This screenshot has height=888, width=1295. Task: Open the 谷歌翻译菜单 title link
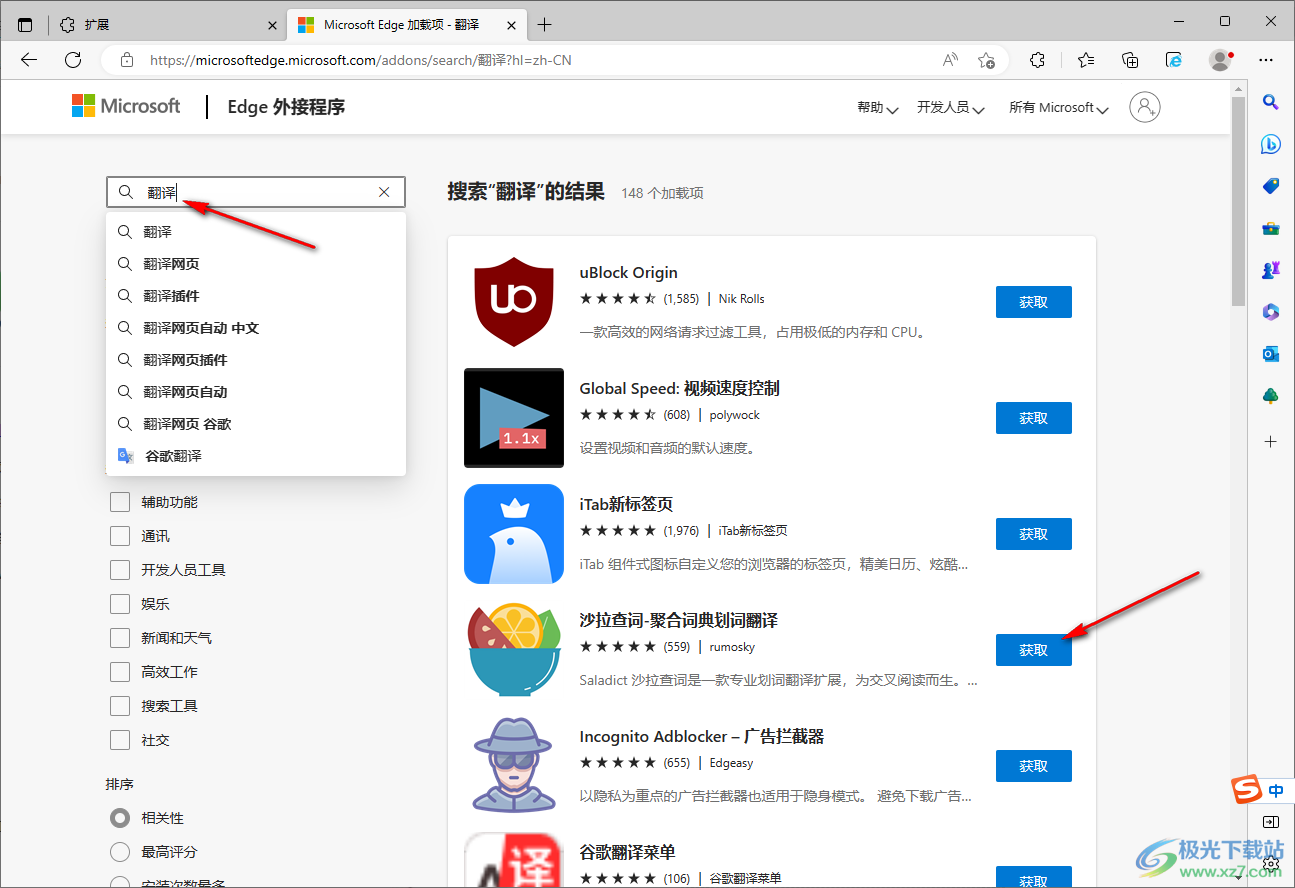coord(627,852)
